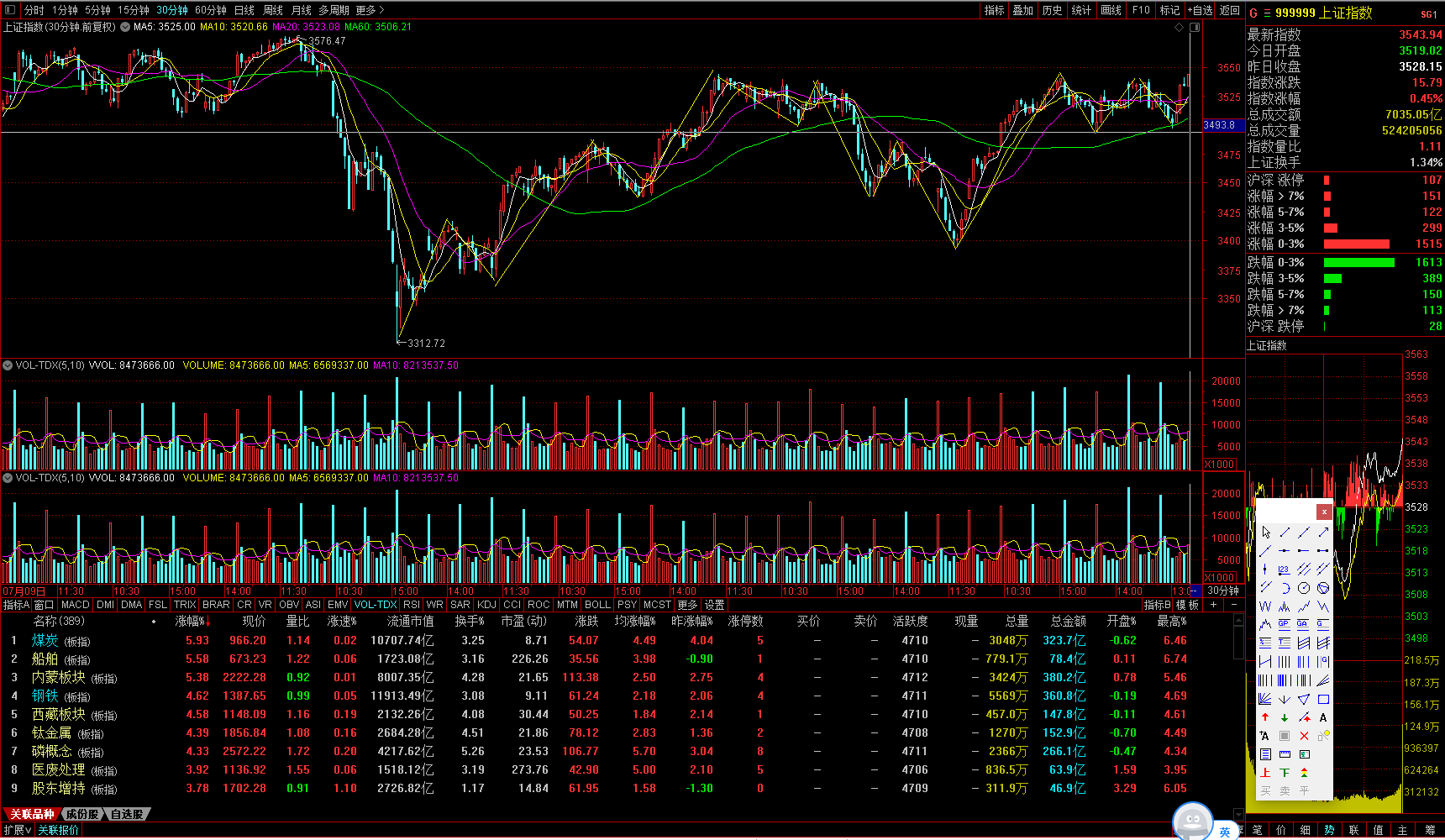Open the F10 company info
The height and width of the screenshot is (840, 1445).
[1141, 10]
